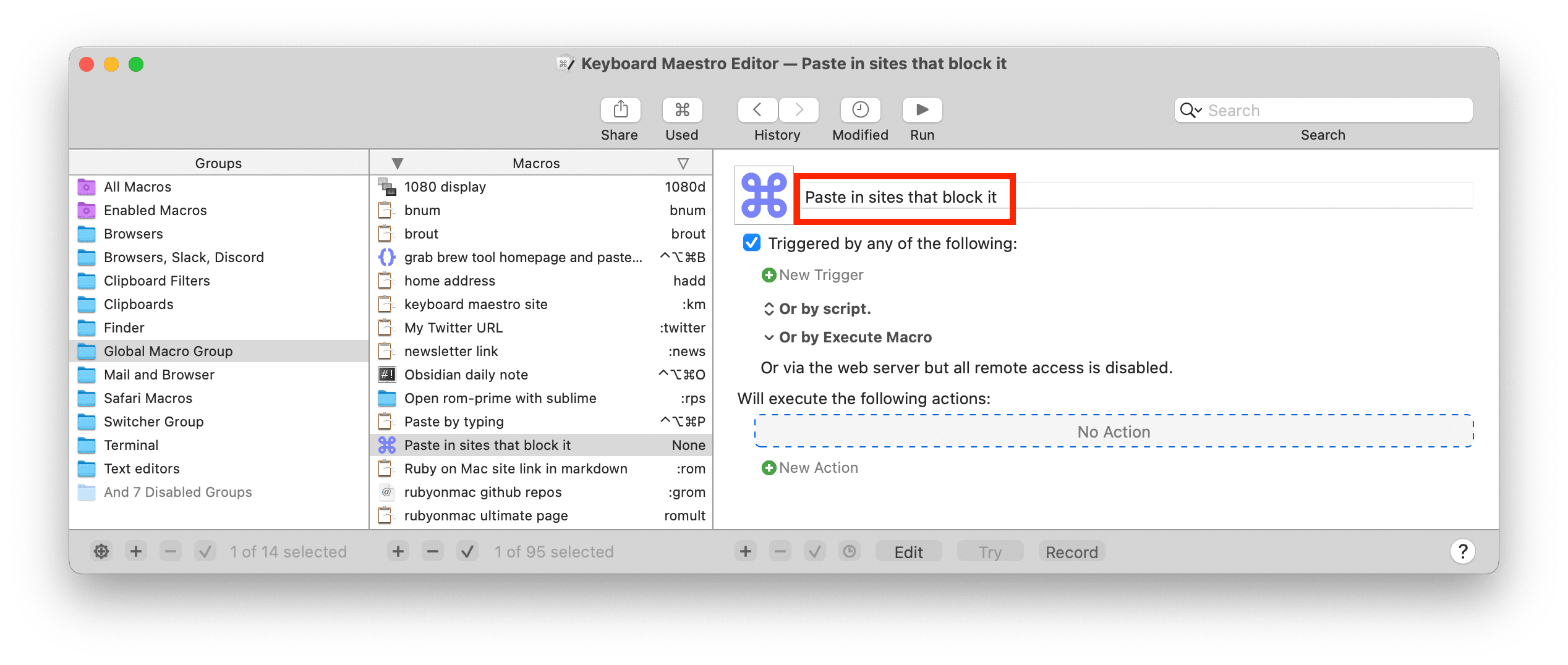Select the Enabled Macros smart group
Screen dimensions: 1568x665
click(x=219, y=210)
